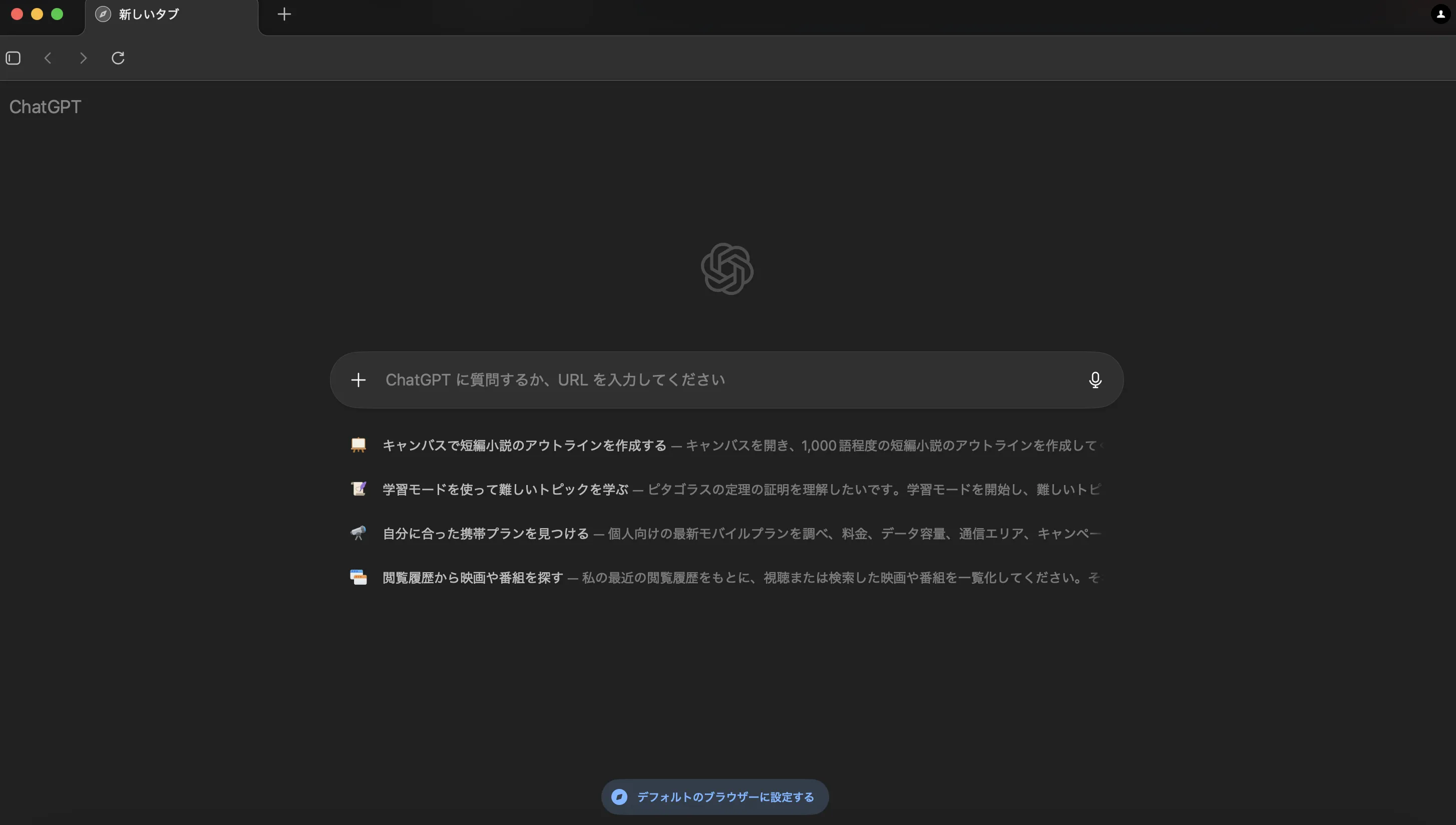Open a new tab with the plus button
Image resolution: width=1456 pixels, height=825 pixels.
(284, 14)
